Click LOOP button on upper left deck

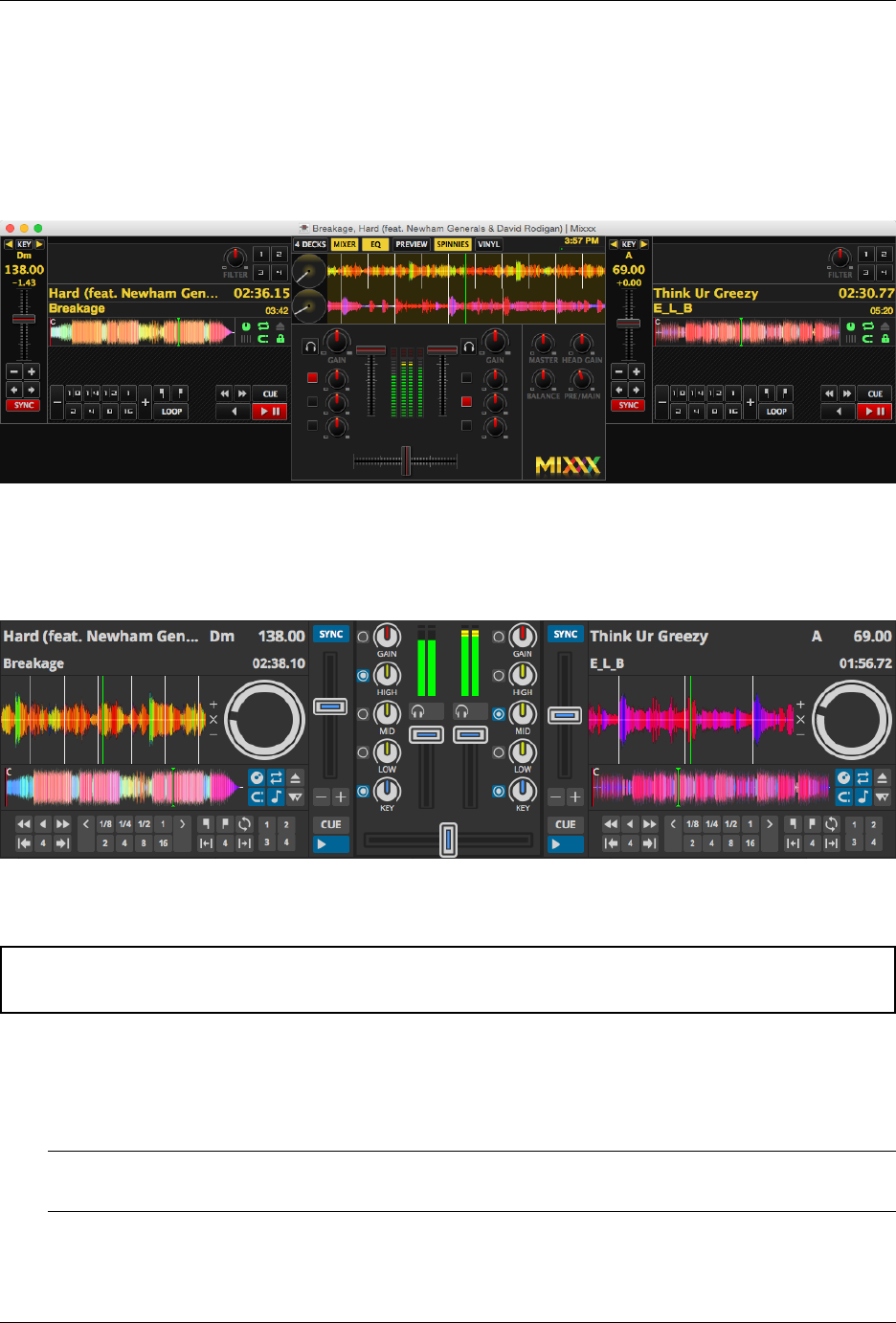171,412
